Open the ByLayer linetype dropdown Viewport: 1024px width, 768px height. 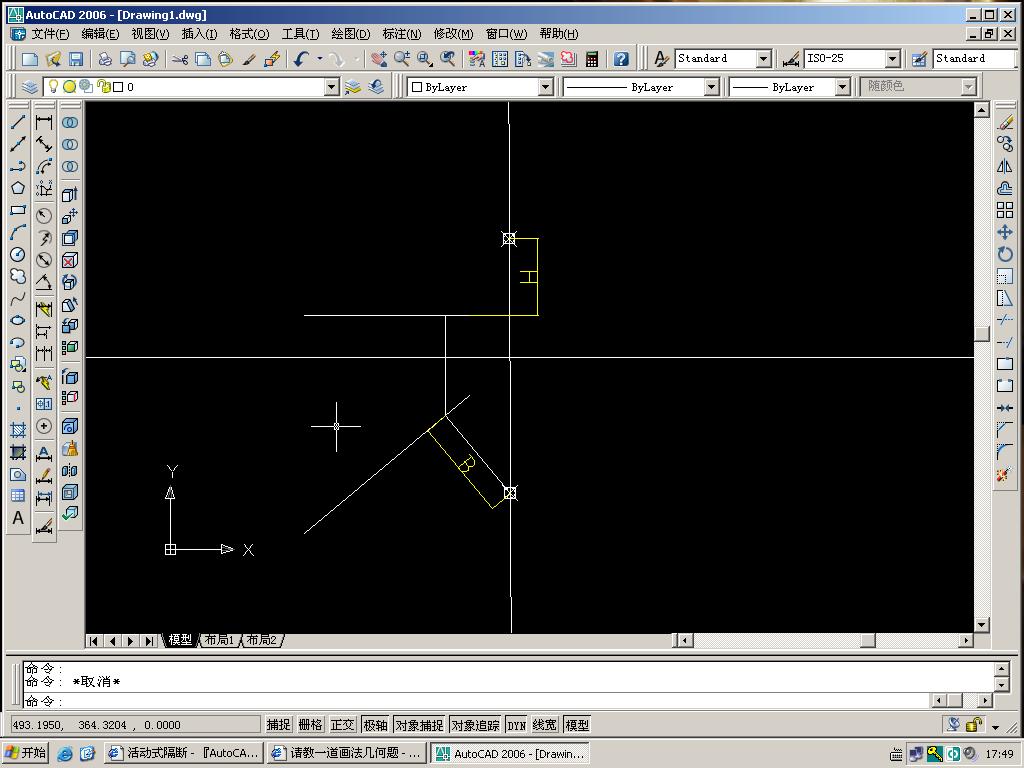(x=712, y=87)
